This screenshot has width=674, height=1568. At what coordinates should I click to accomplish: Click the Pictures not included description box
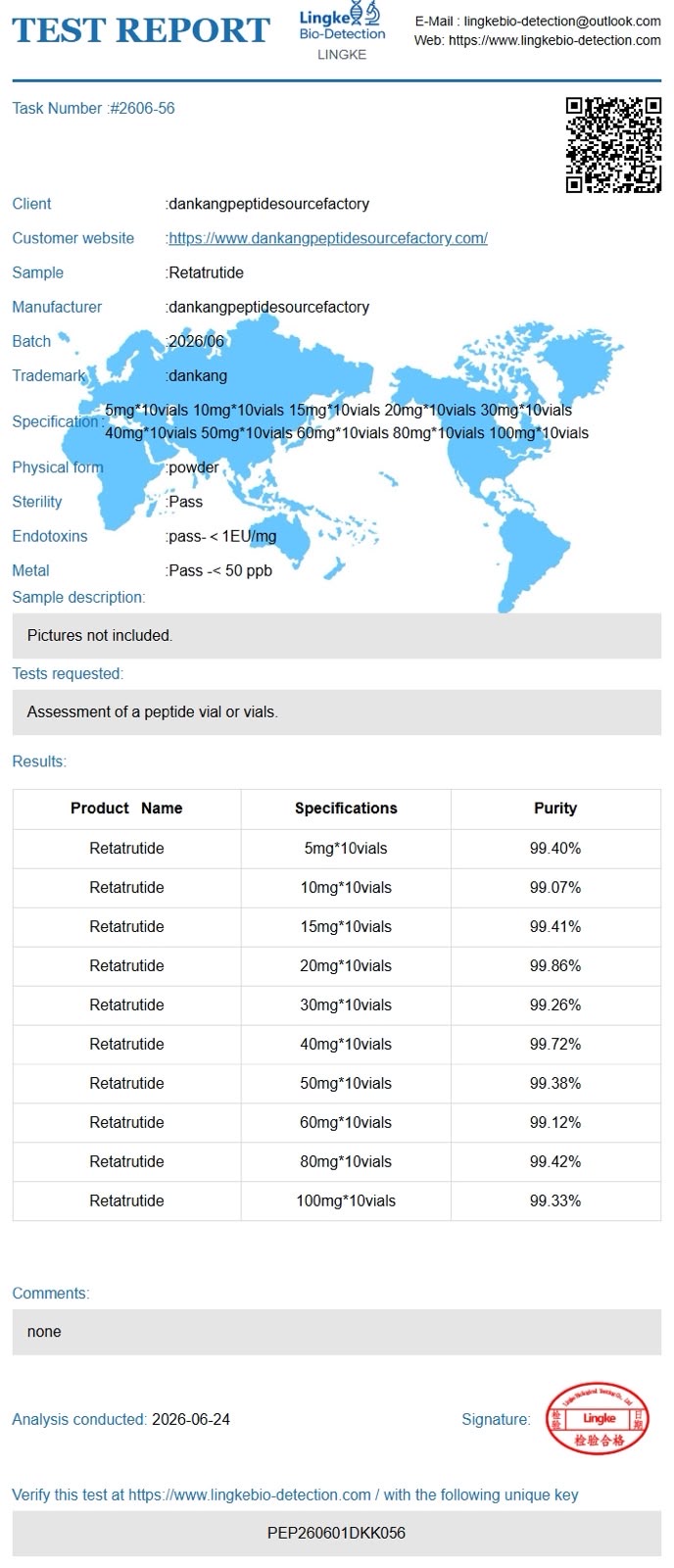(x=336, y=635)
